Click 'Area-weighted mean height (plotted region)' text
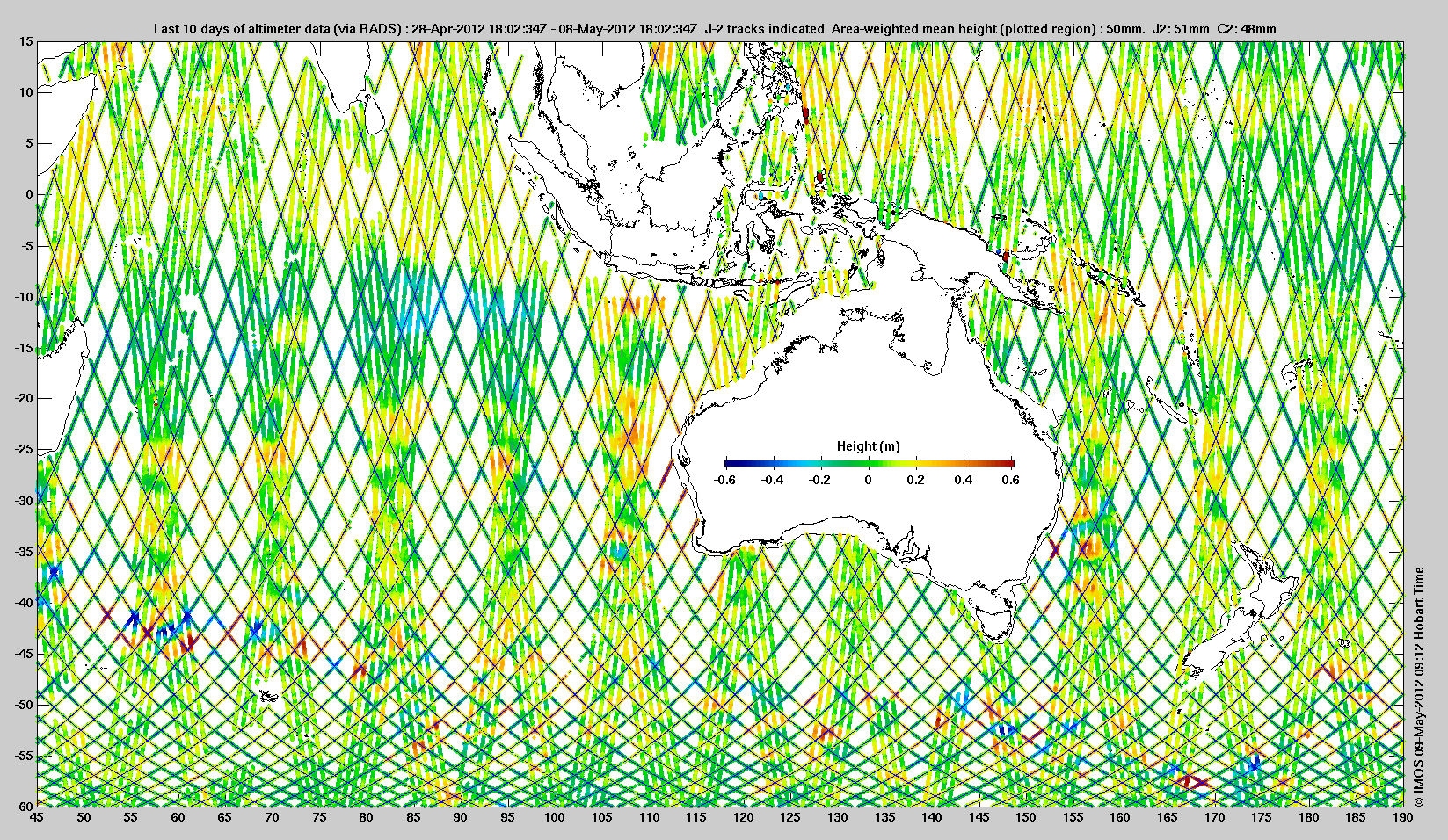 click(x=963, y=29)
